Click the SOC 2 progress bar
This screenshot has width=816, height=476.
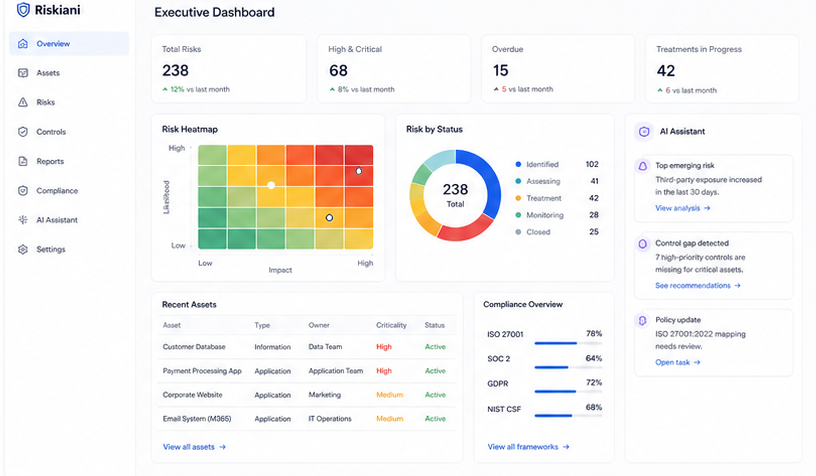pyautogui.click(x=568, y=368)
